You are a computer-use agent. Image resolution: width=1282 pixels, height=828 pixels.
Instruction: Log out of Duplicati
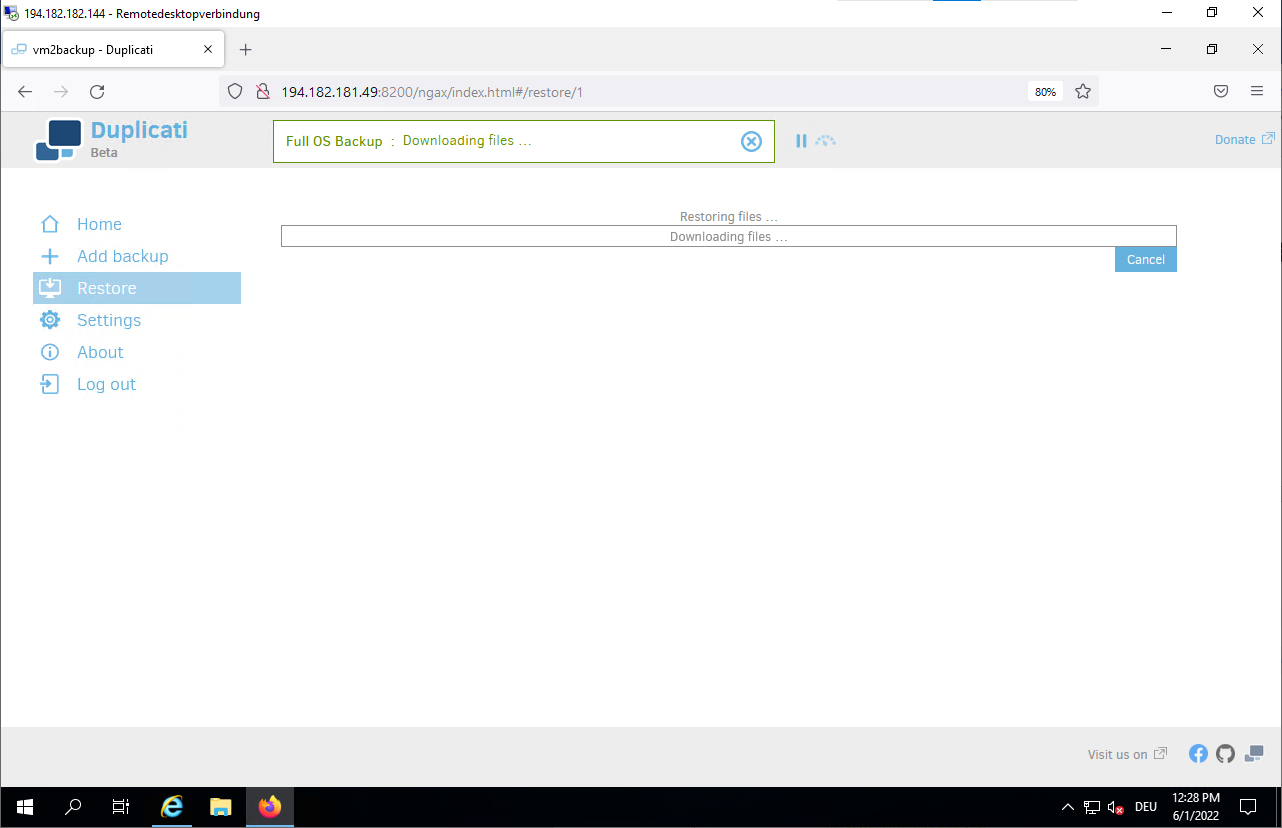[106, 384]
